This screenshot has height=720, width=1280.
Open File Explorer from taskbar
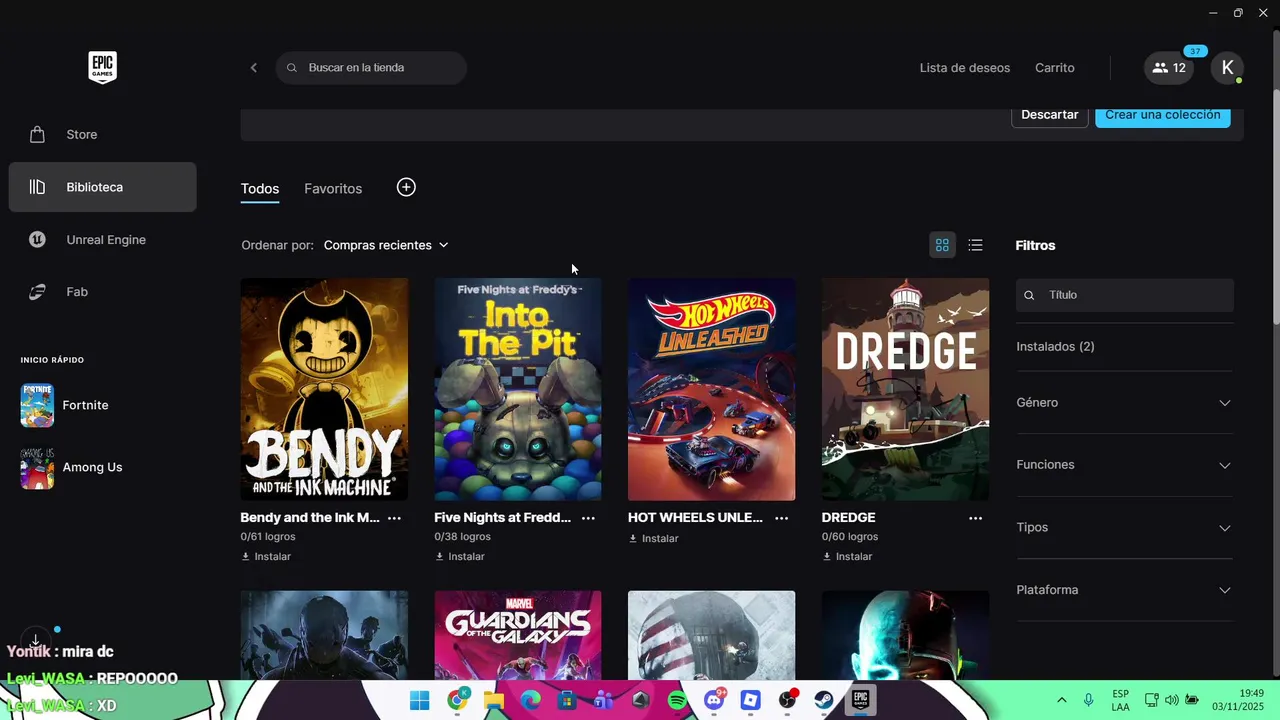494,701
